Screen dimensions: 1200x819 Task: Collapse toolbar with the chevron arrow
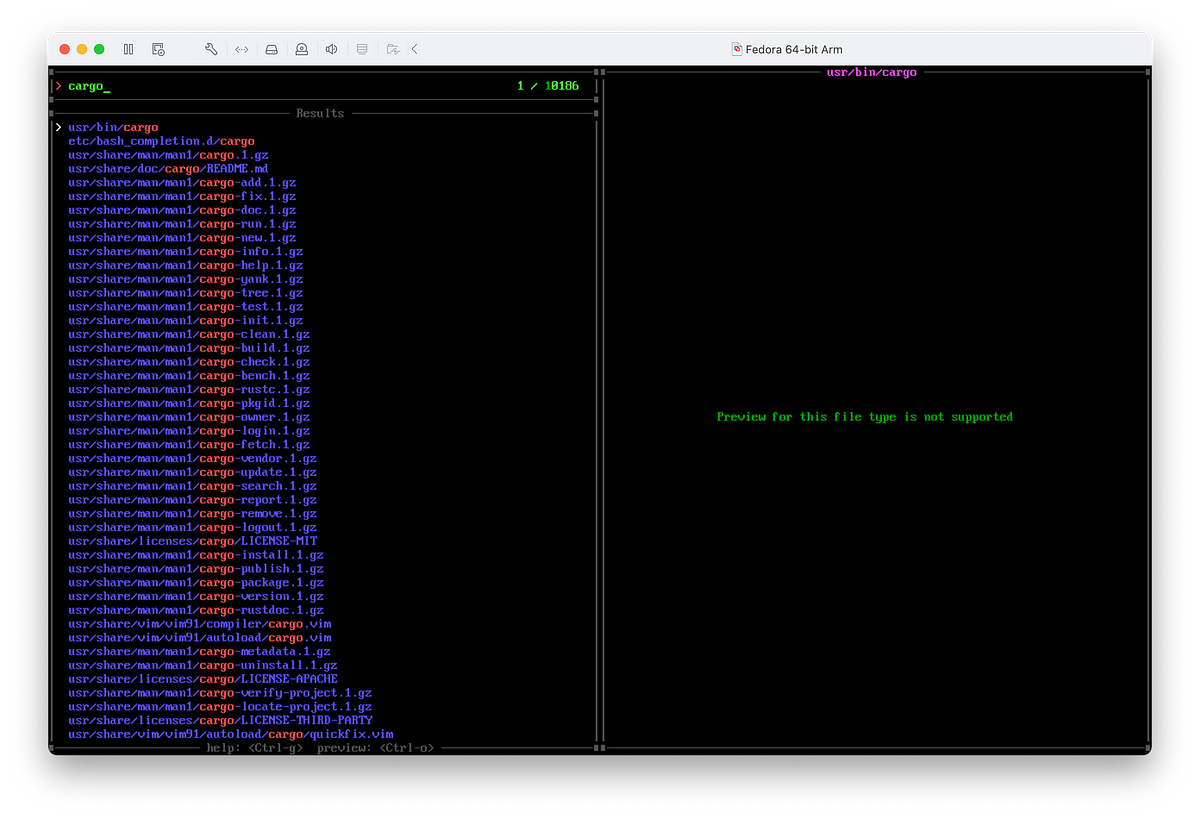(415, 49)
